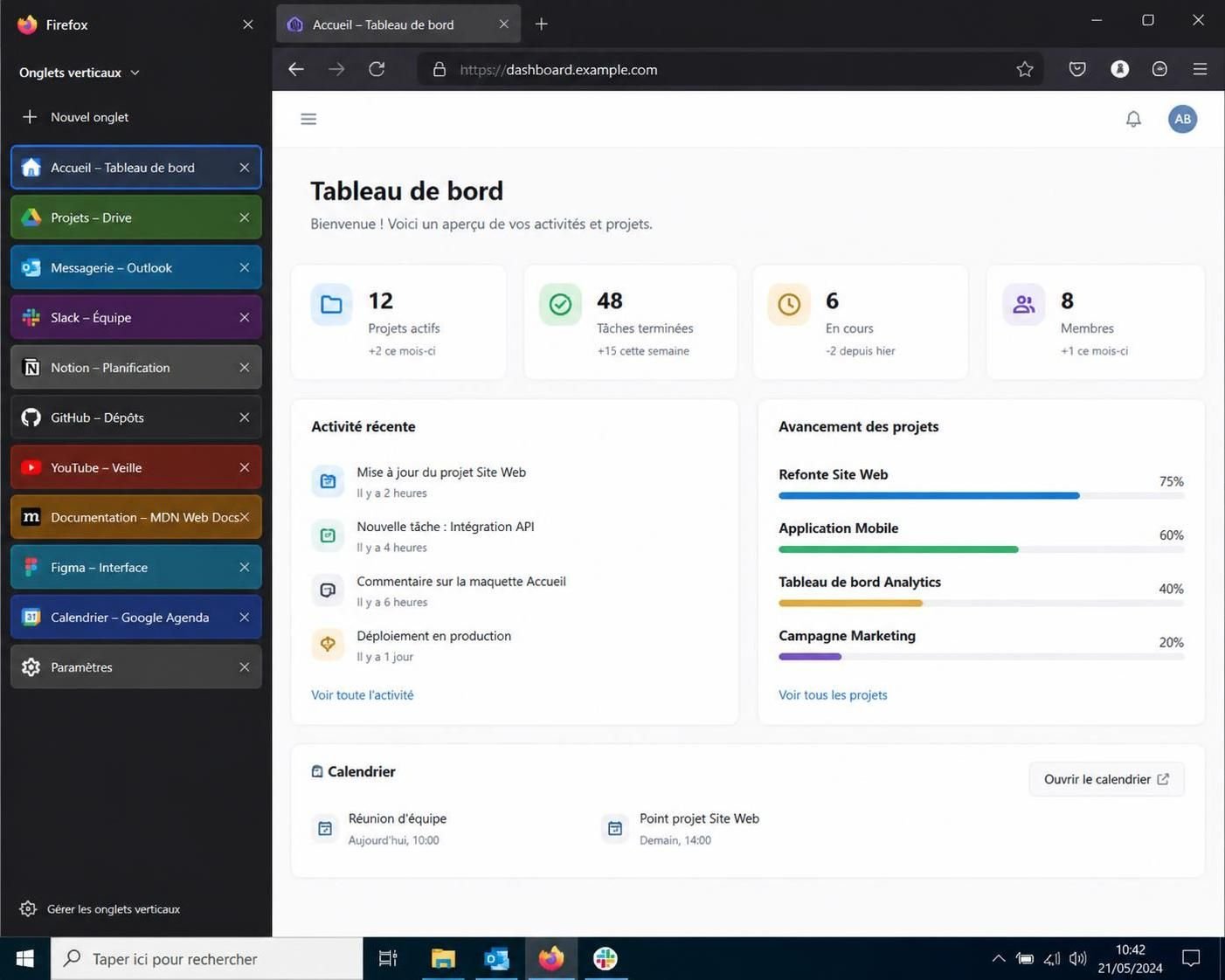Click Nouvel onglet button
Image resolution: width=1225 pixels, height=980 pixels.
75,117
